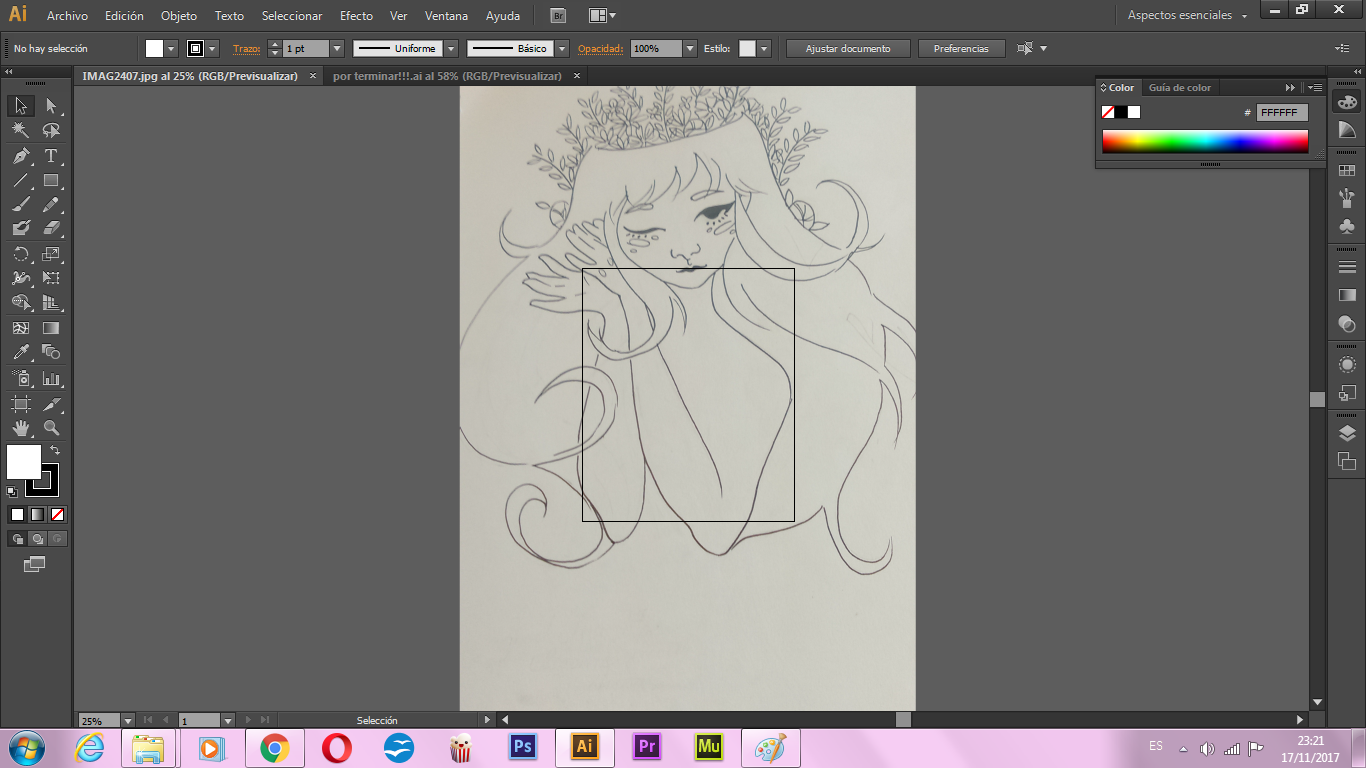Select the Hand tool

click(21, 428)
